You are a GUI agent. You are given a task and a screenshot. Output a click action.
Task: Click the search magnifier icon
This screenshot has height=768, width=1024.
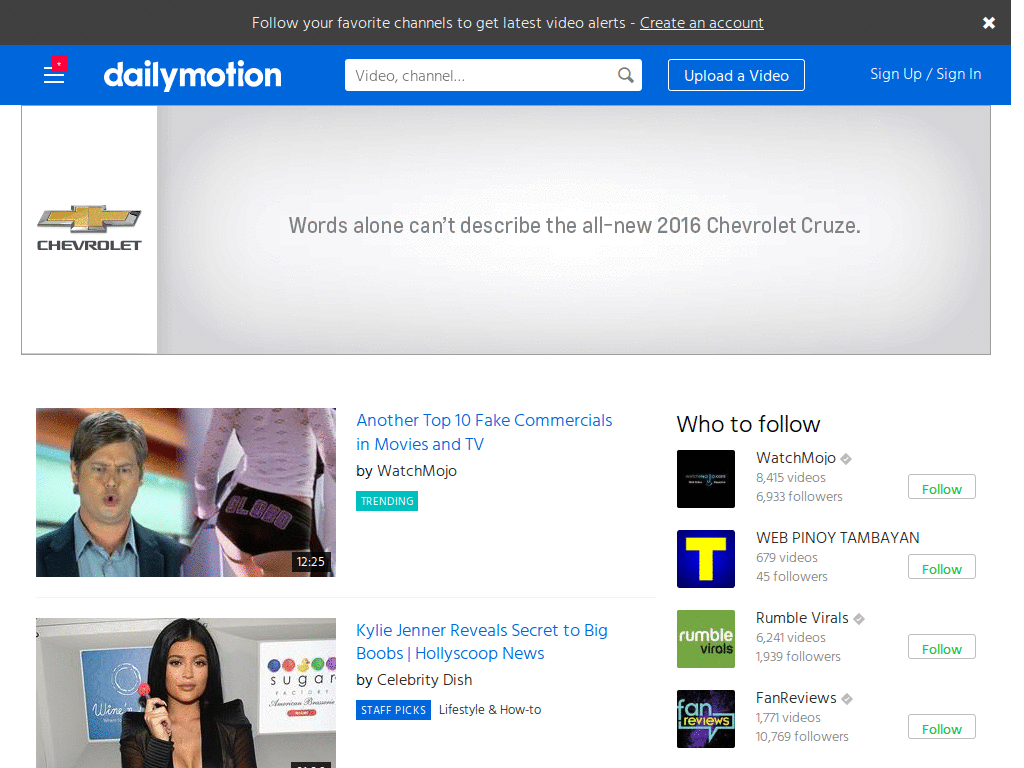pos(626,74)
